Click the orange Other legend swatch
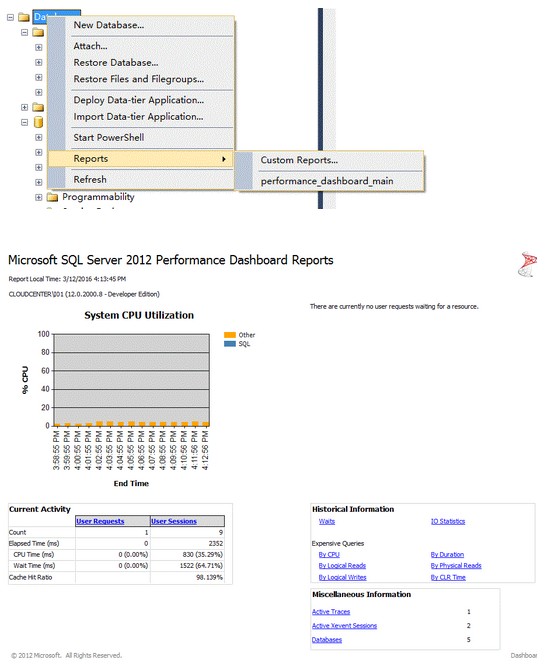Screen dimensions: 545x665 [x=230, y=335]
